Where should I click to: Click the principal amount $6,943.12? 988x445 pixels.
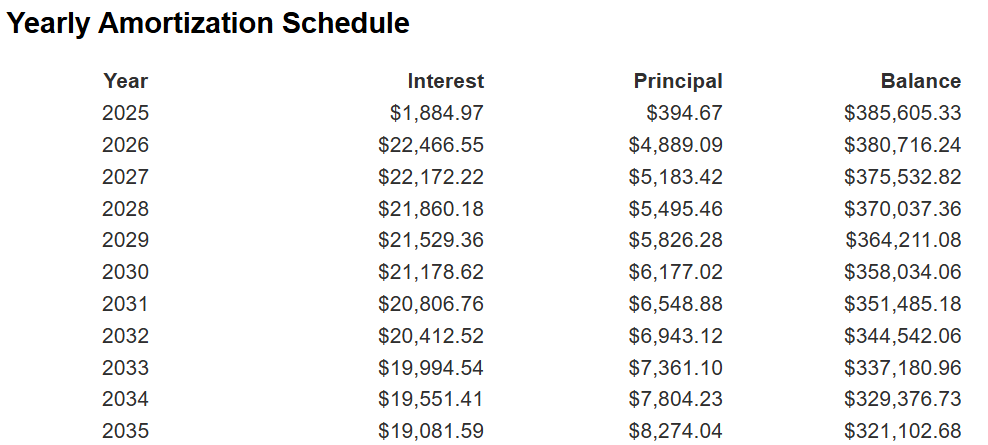[x=675, y=336]
